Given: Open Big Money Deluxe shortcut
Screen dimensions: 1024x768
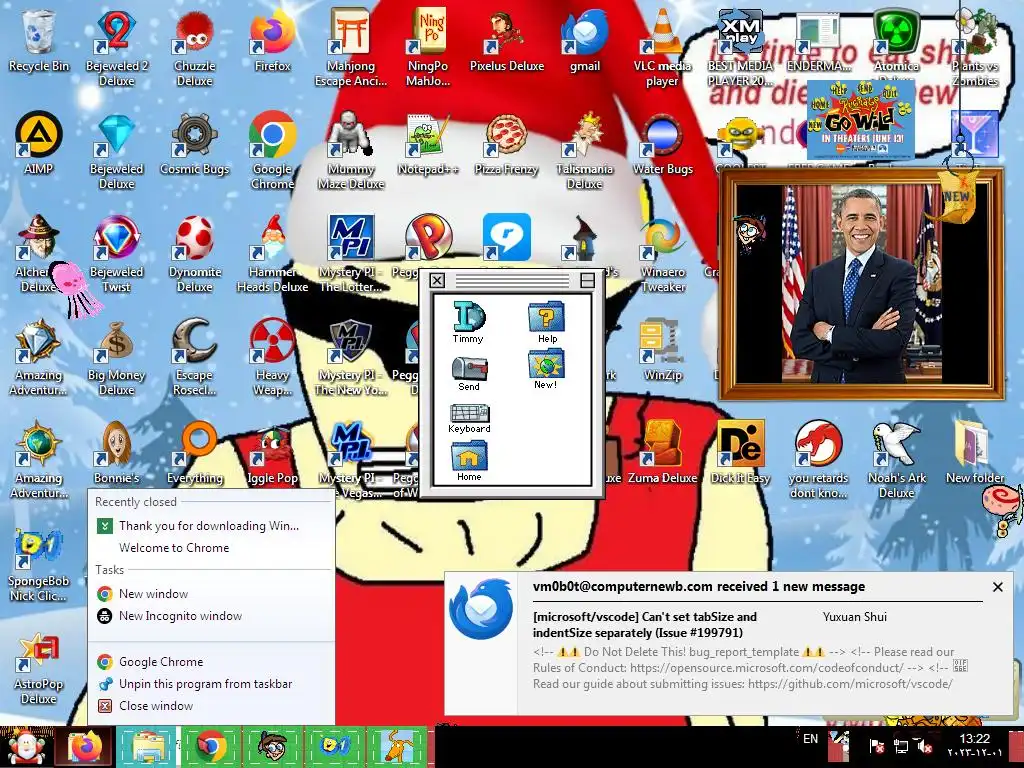Looking at the screenshot, I should click(116, 355).
